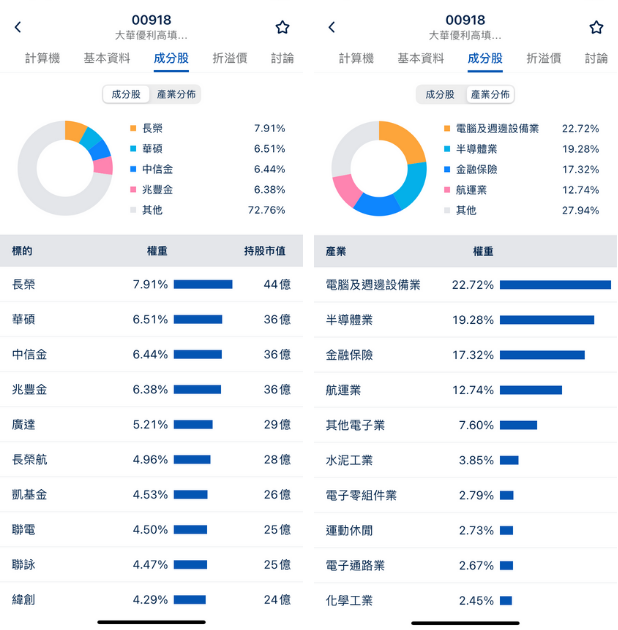The image size is (618, 630).
Task: Switch to 產業分佈 segment in left screen
Action: 176,94
